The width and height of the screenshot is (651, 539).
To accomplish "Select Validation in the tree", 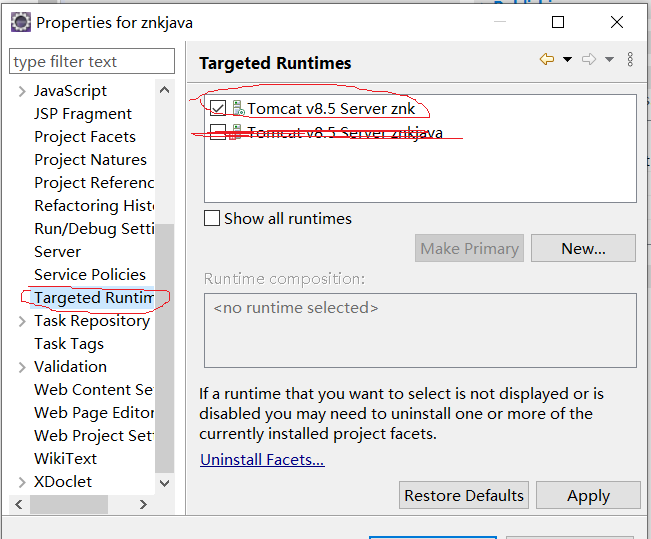I will click(x=71, y=367).
